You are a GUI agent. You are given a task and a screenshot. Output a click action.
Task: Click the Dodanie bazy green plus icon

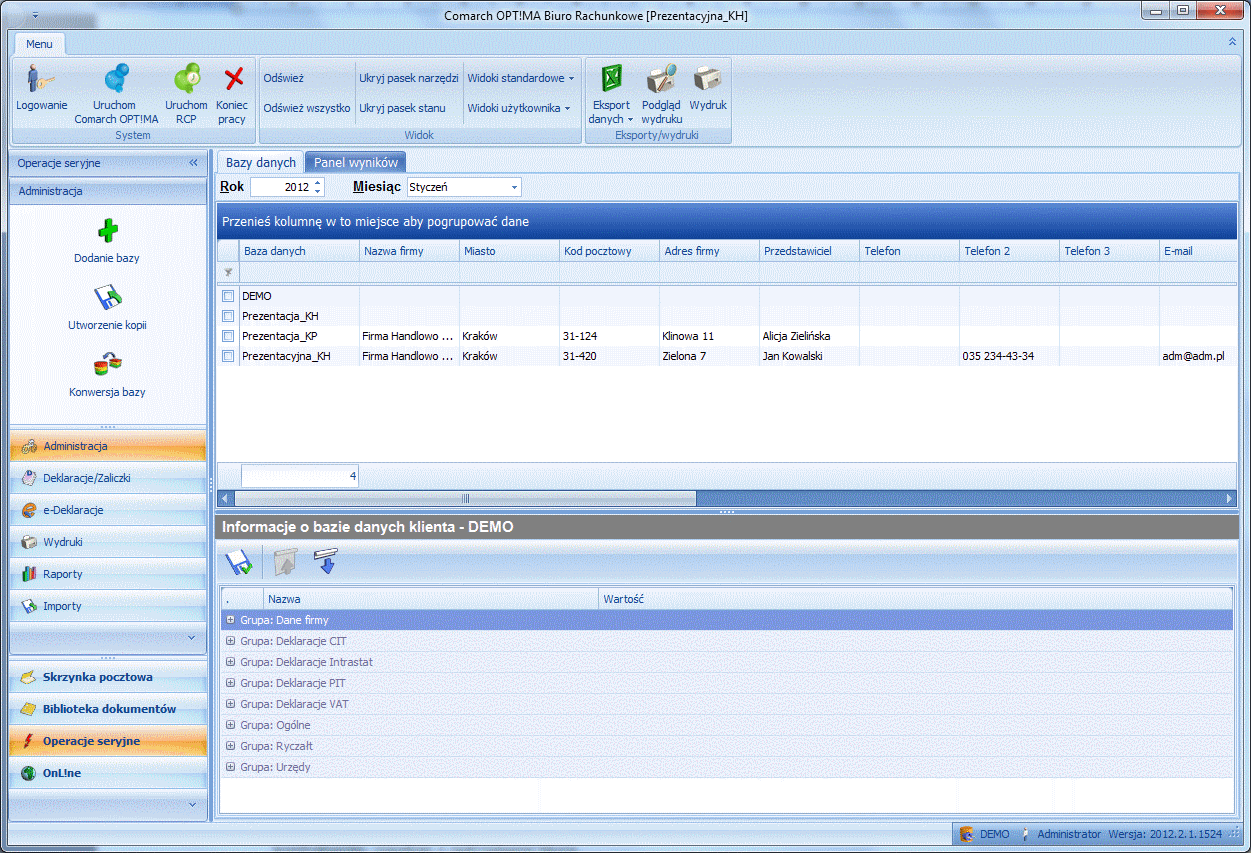pos(107,232)
